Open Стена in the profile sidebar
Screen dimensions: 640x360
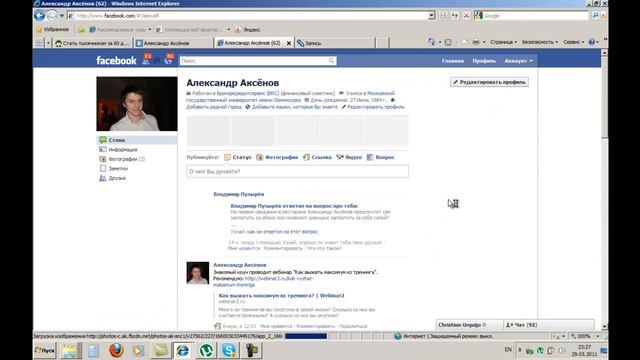[x=137, y=140]
